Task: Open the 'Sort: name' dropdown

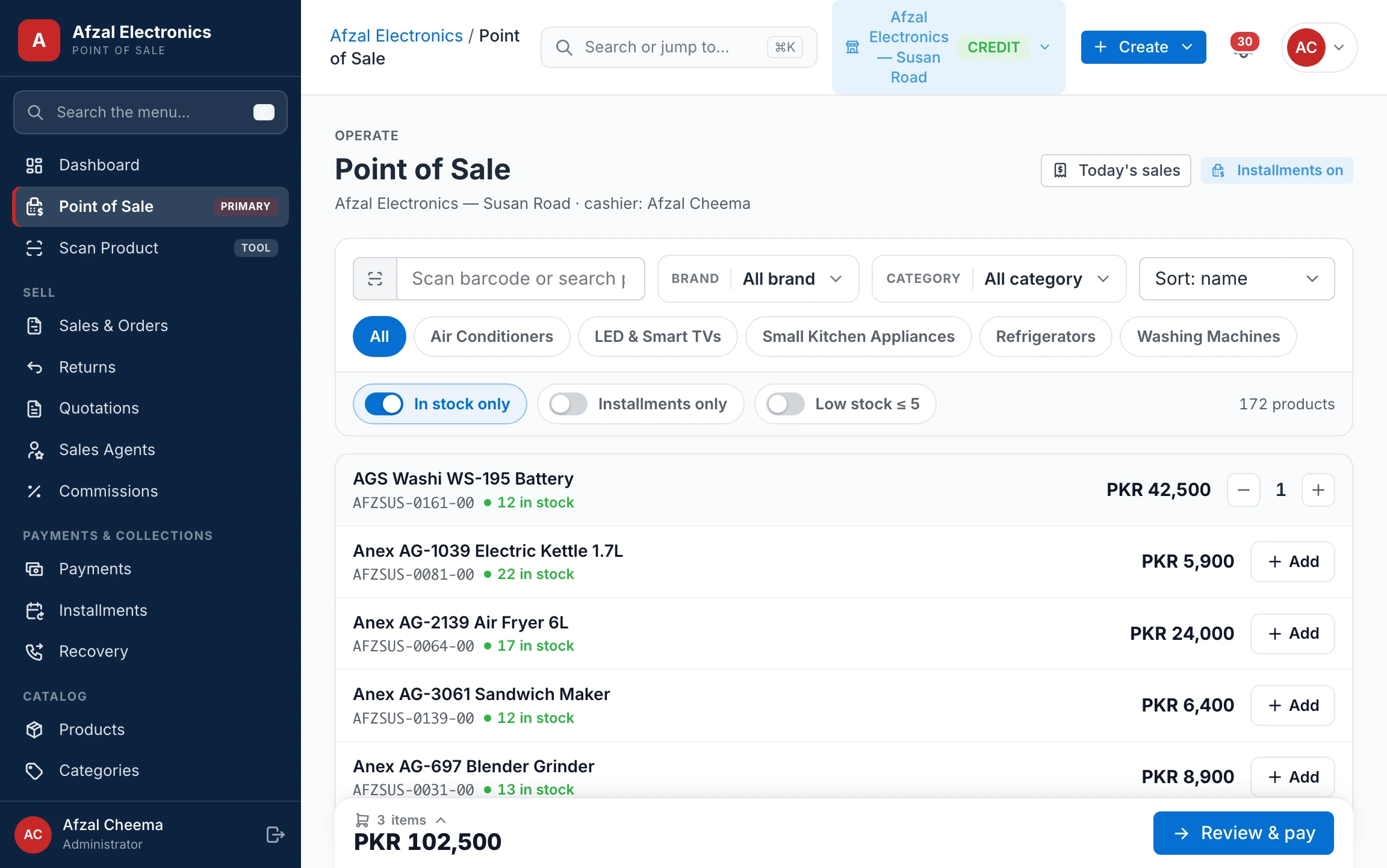Action: tap(1237, 279)
